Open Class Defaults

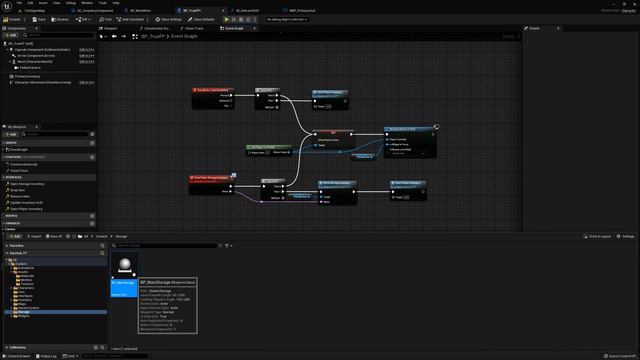pos(201,19)
